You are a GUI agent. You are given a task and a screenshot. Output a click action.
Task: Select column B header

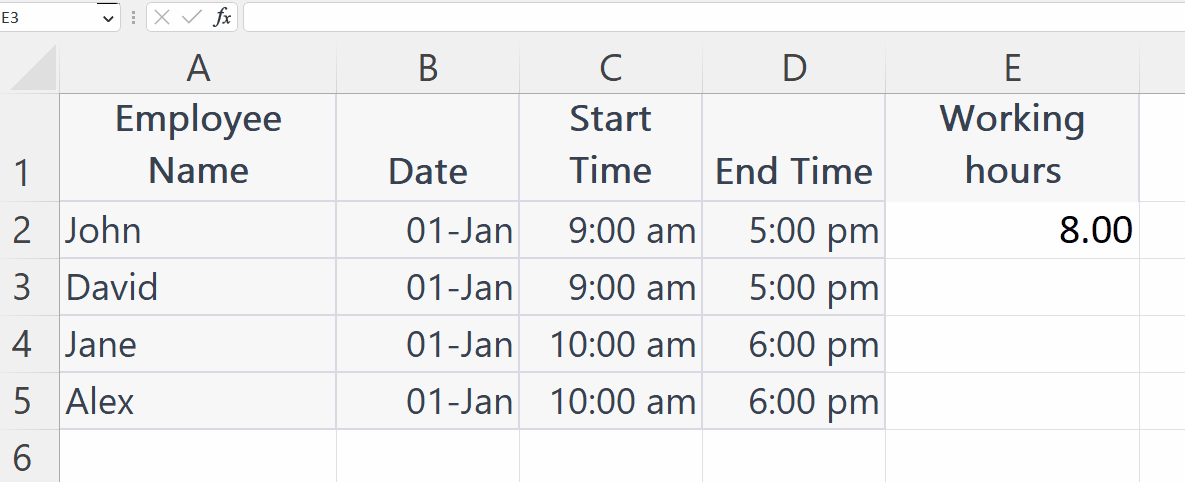point(428,68)
